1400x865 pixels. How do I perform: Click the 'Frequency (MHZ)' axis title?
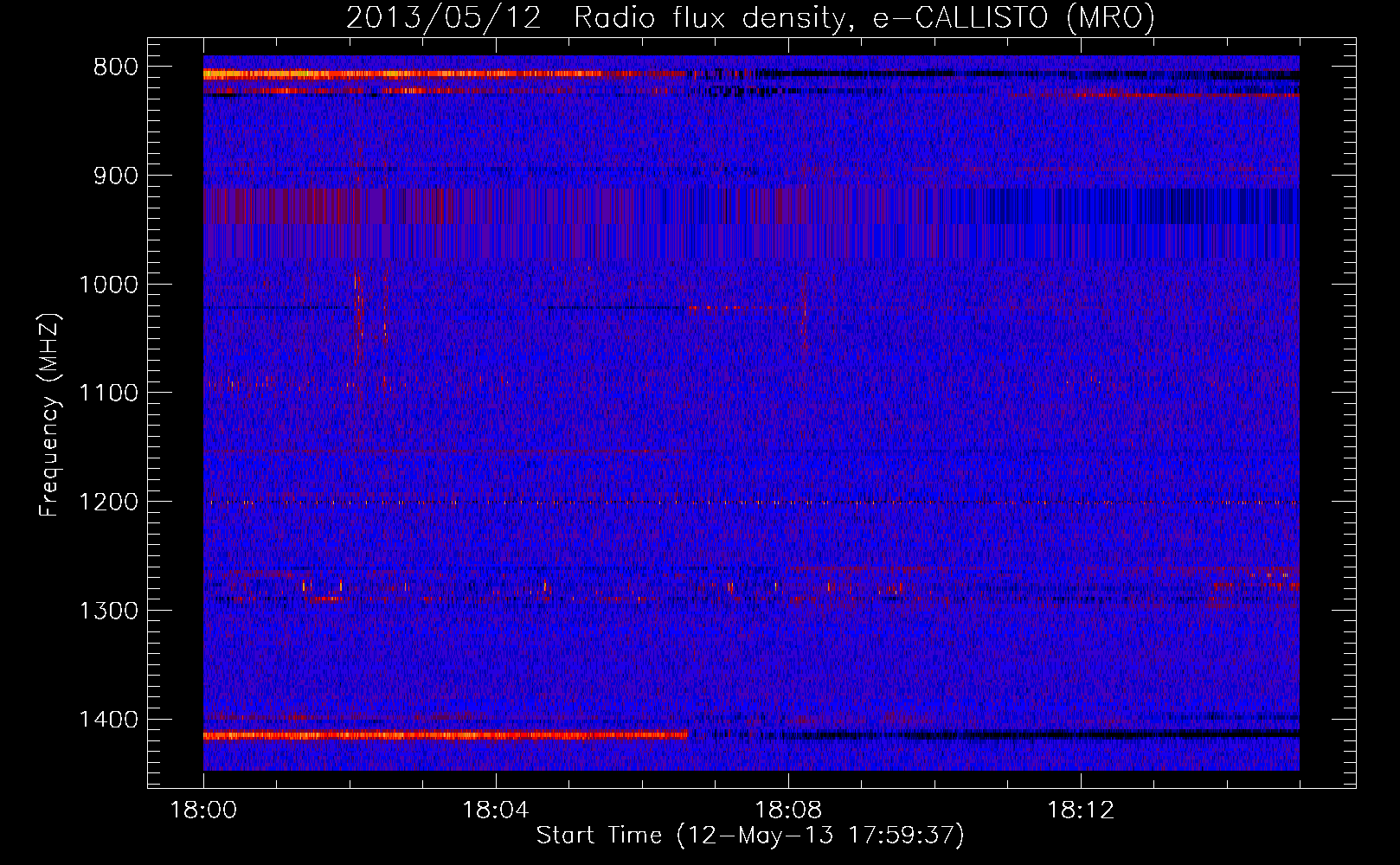click(51, 415)
